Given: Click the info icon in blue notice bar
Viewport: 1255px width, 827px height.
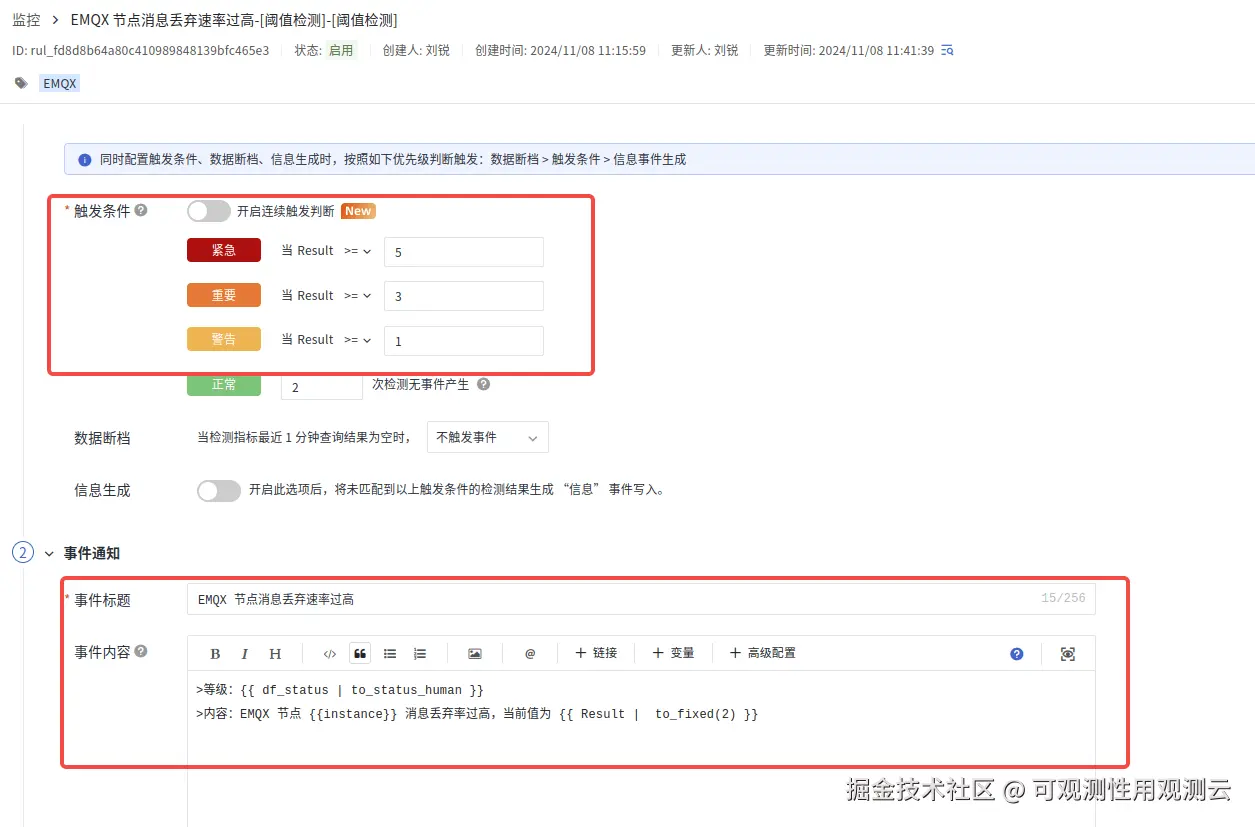Looking at the screenshot, I should (x=85, y=159).
